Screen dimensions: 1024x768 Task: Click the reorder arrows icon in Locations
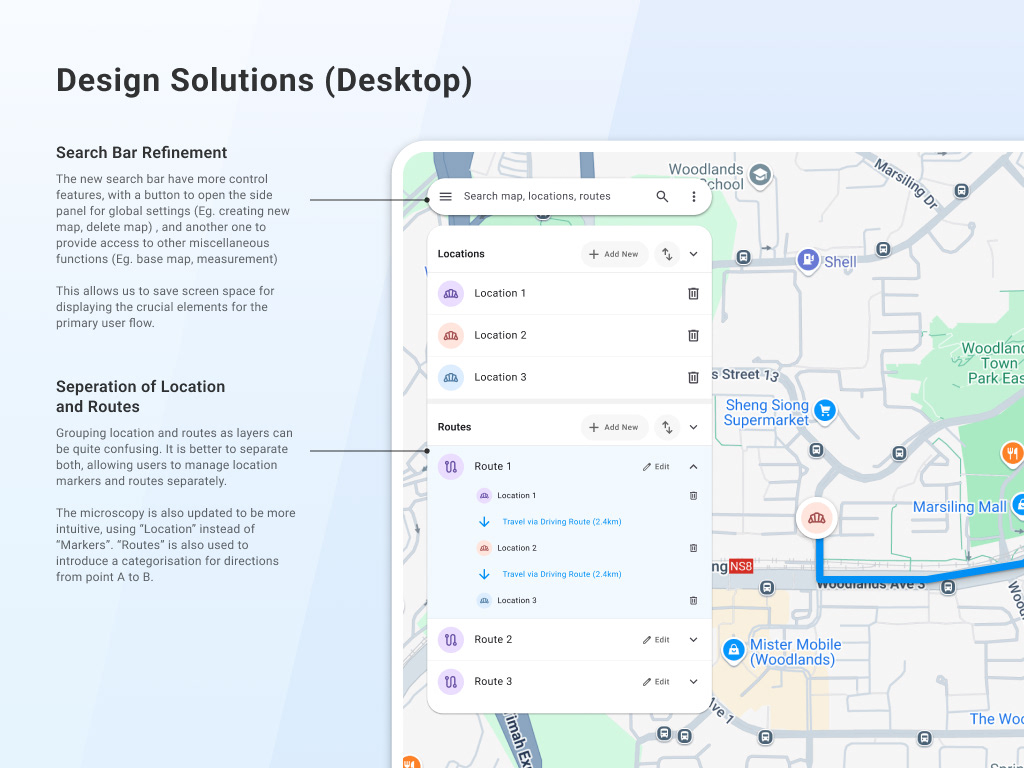click(x=667, y=254)
